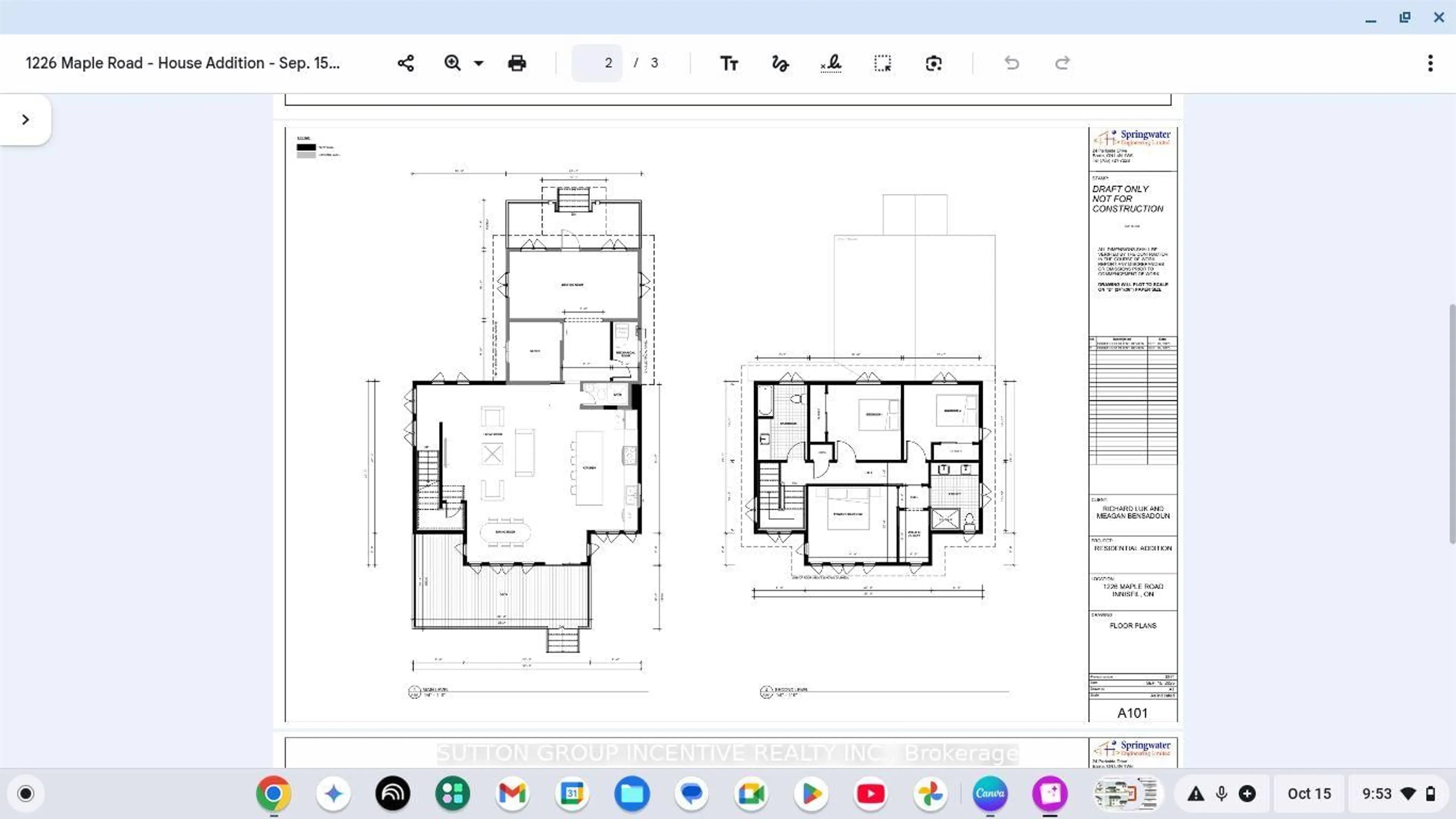Select the freehand draw tool
This screenshot has width=1456, height=819.
780,63
